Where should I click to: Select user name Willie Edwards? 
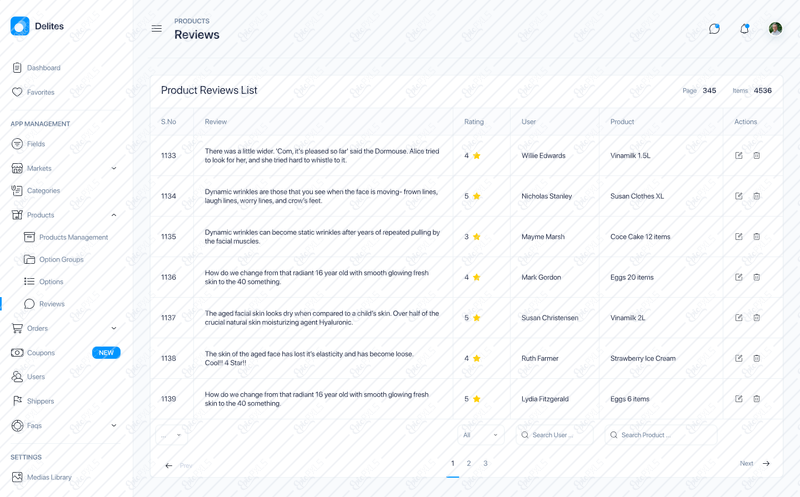[x=543, y=156]
